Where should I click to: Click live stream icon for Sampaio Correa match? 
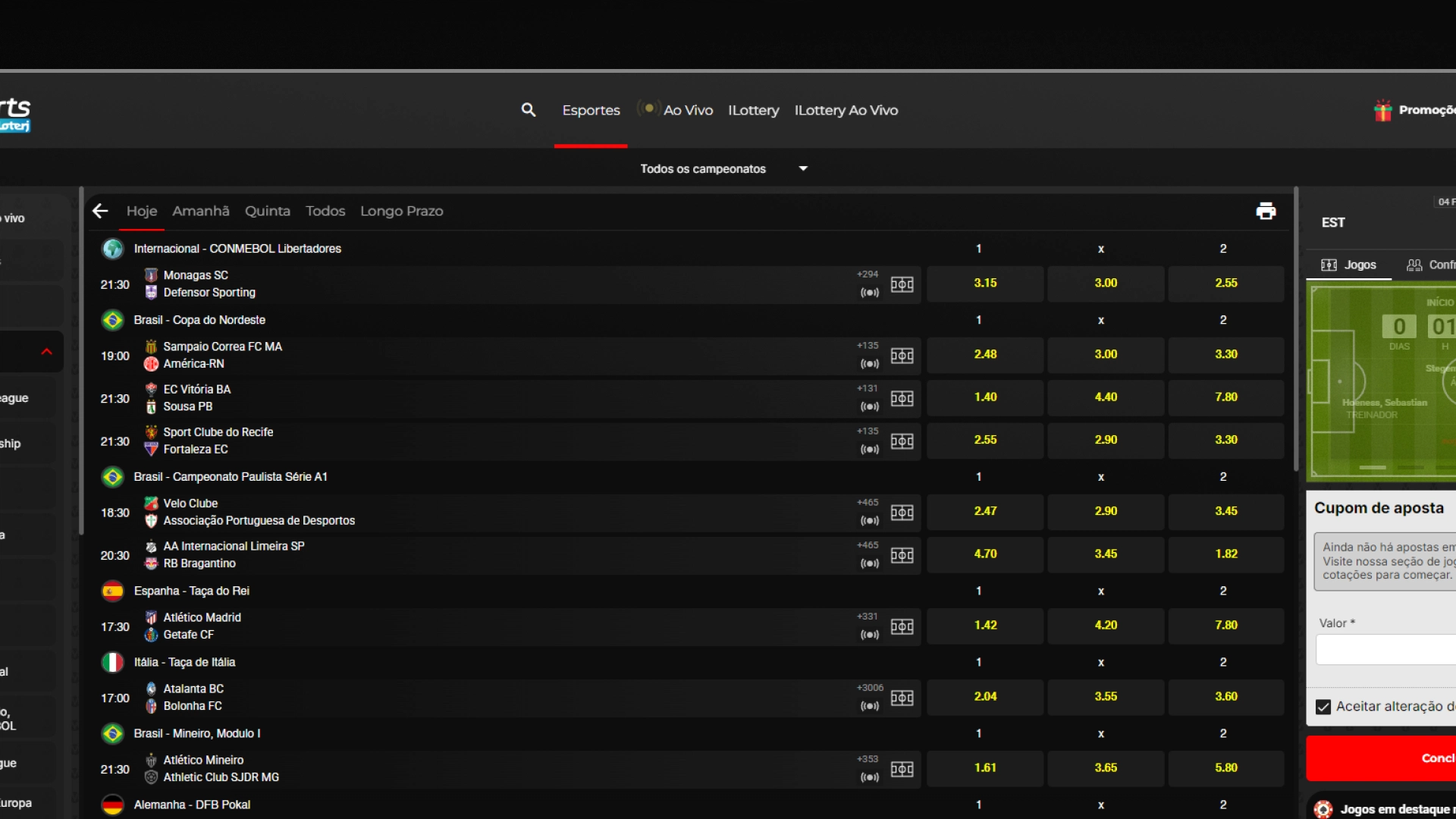(x=870, y=364)
